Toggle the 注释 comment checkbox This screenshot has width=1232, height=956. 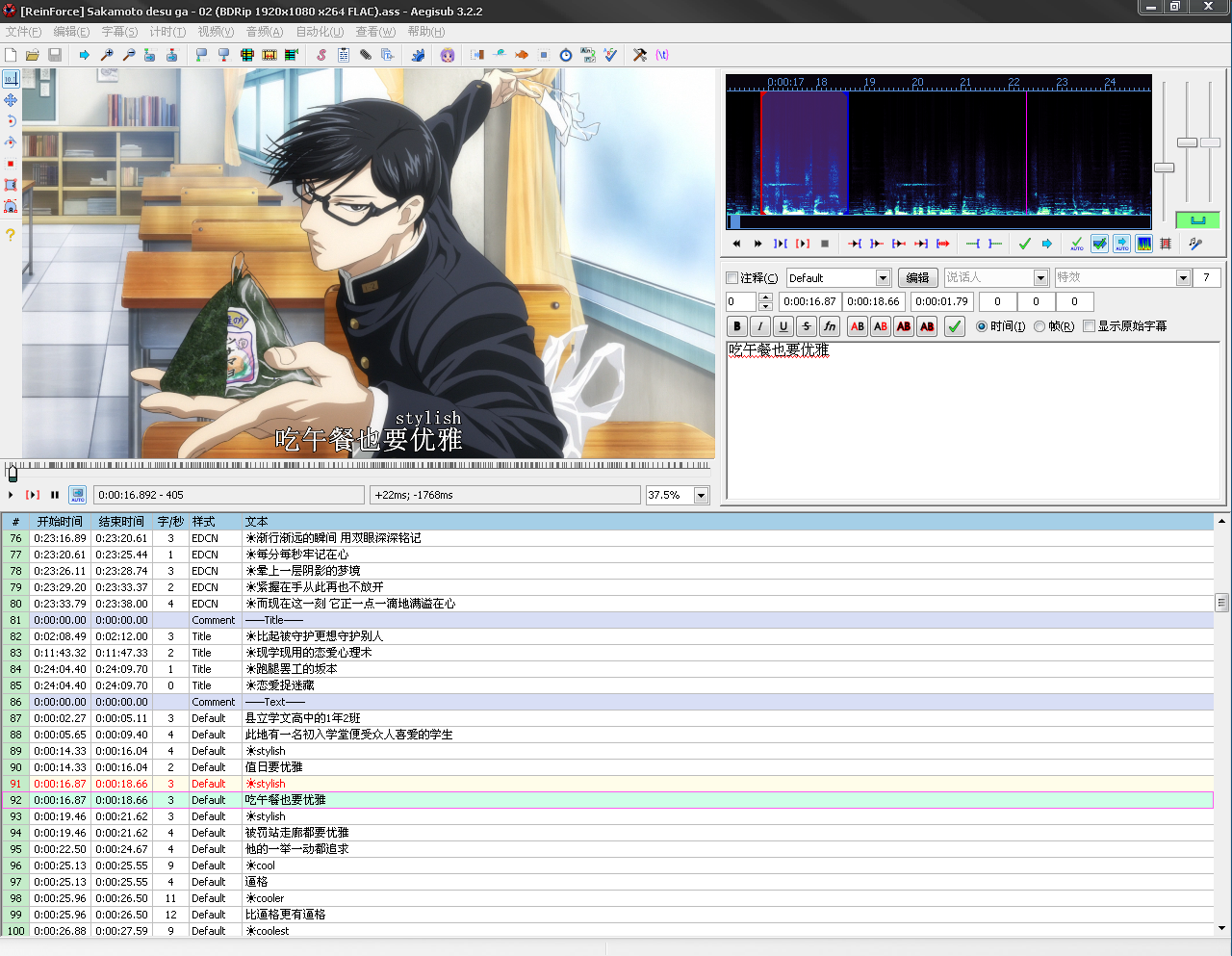732,278
